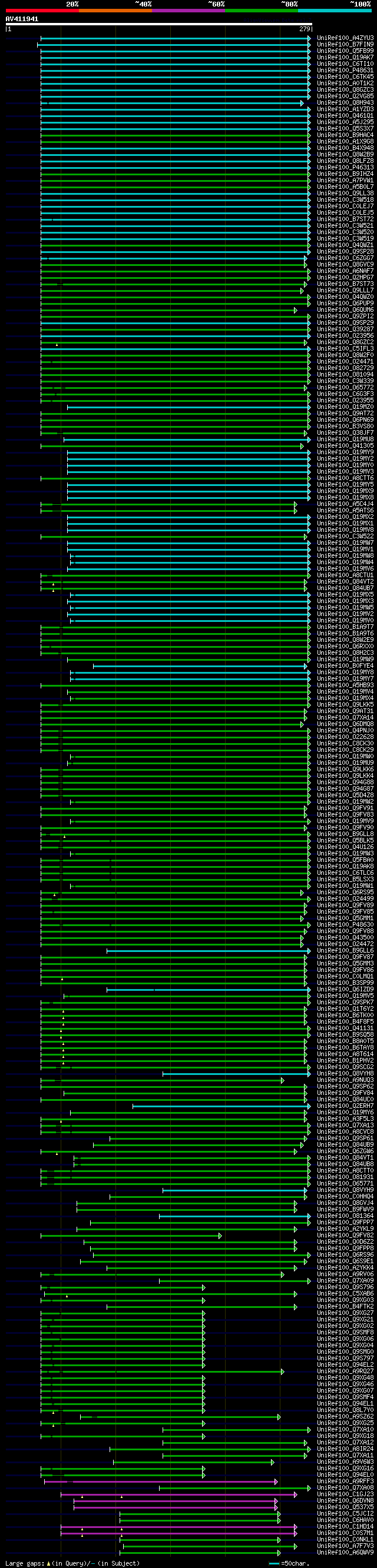Select hit UniRef100_A1X9G8
The width and height of the screenshot is (377, 1568).
coord(345,141)
